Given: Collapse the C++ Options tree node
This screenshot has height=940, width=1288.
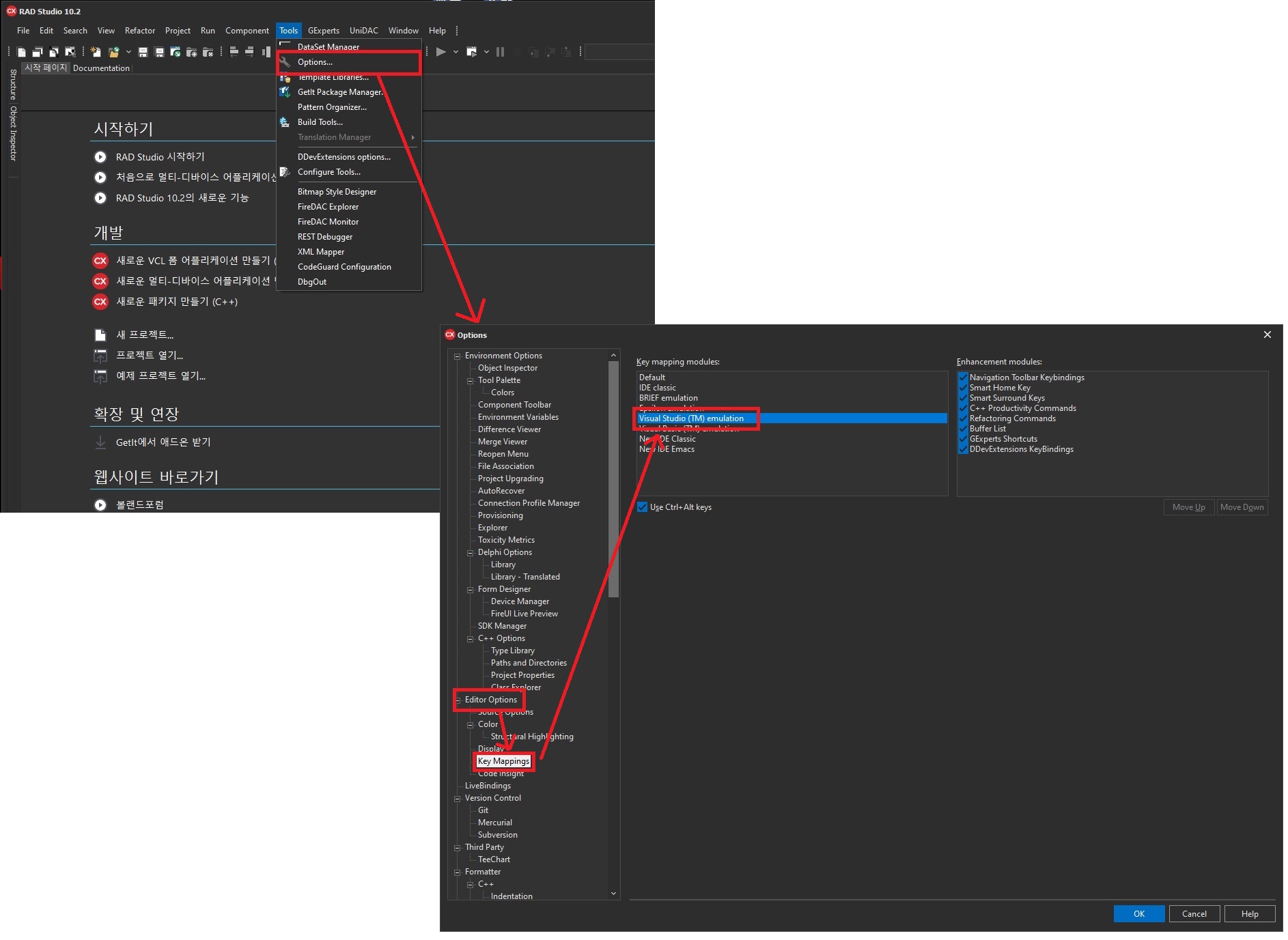Looking at the screenshot, I should point(471,639).
